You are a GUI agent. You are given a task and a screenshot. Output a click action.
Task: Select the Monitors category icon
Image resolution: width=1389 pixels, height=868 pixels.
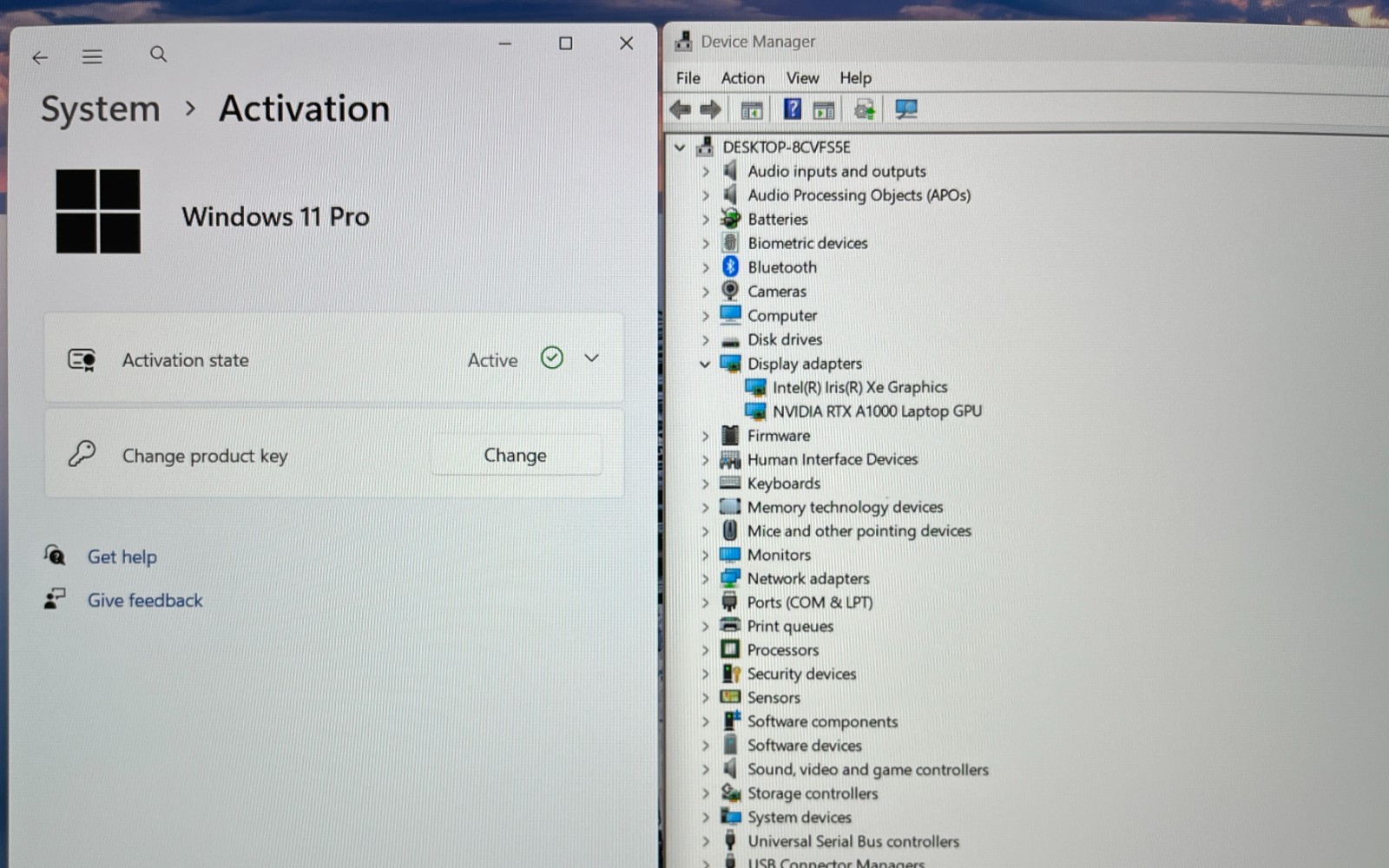pos(730,554)
